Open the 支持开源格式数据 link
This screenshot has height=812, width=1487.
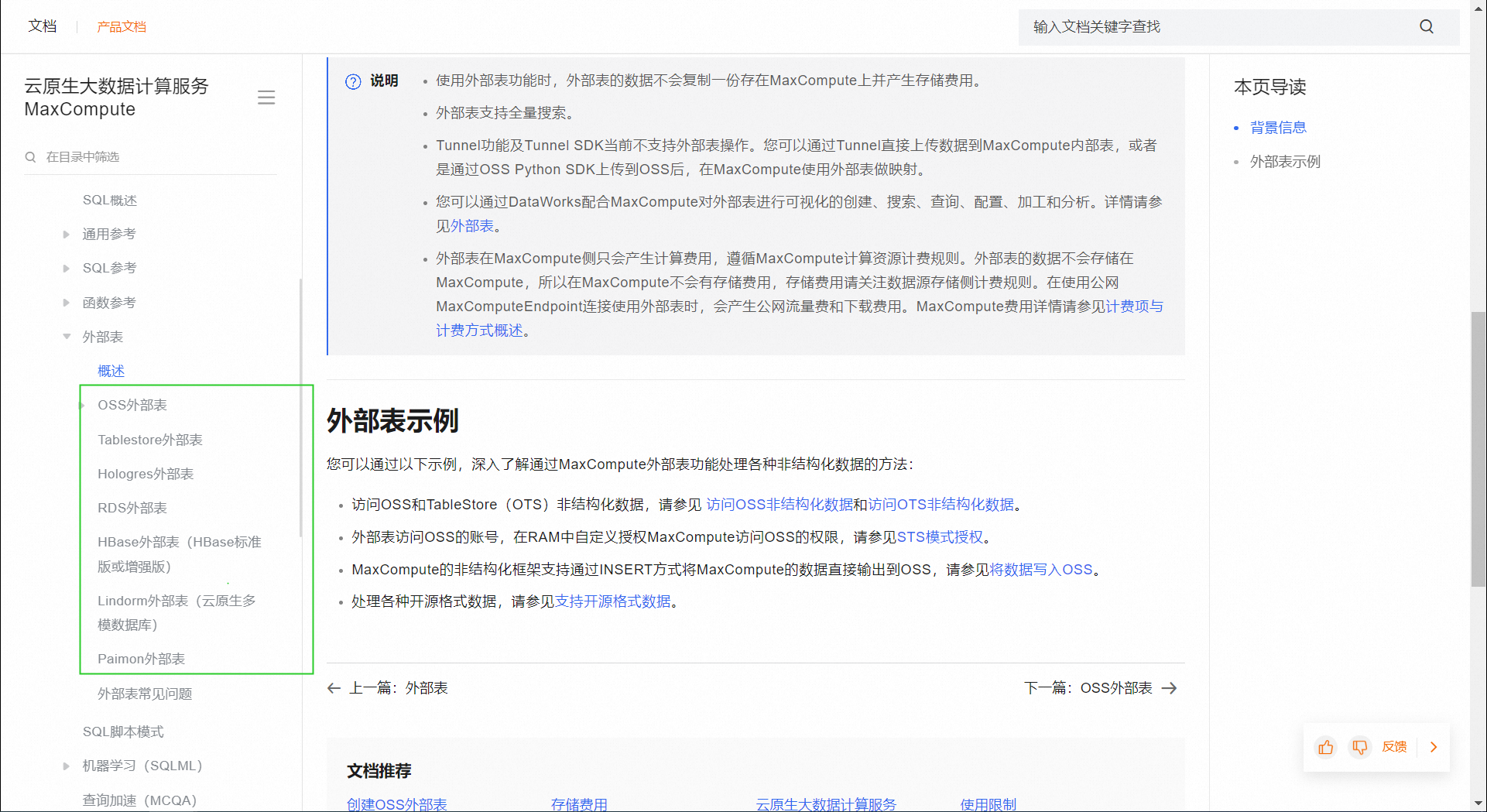coord(613,601)
